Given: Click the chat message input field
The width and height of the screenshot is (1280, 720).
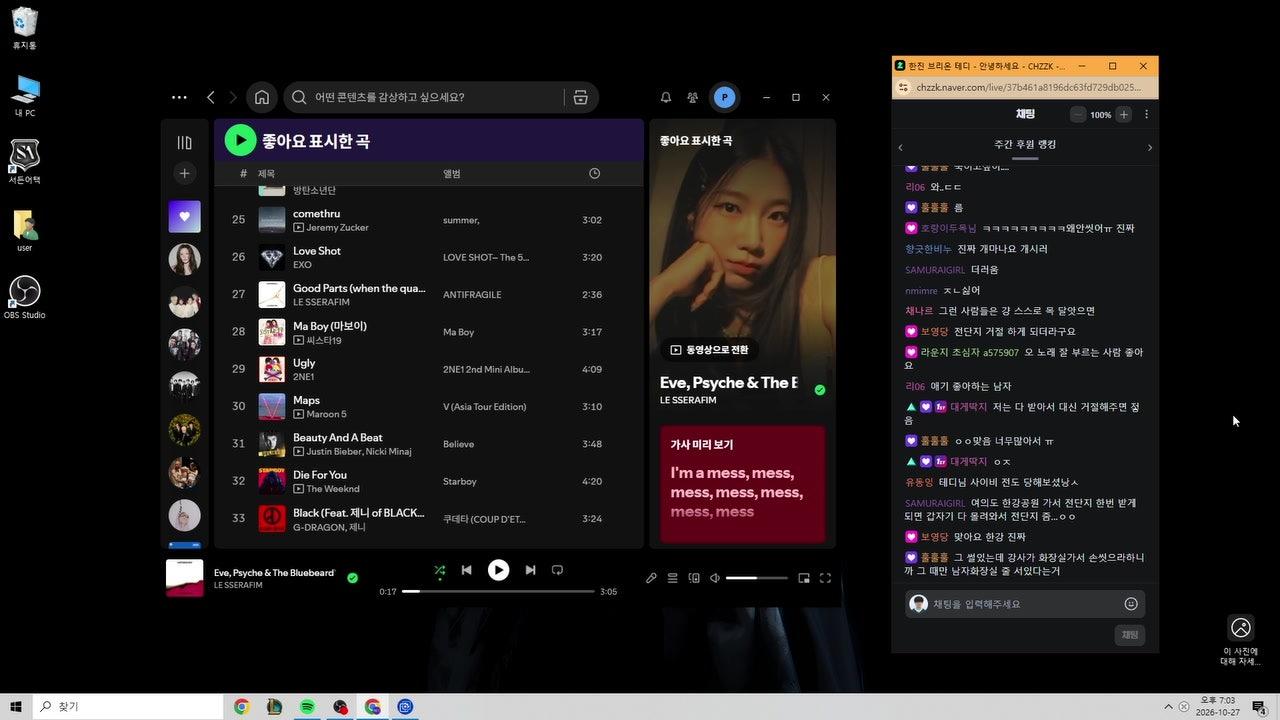Looking at the screenshot, I should click(x=1025, y=604).
